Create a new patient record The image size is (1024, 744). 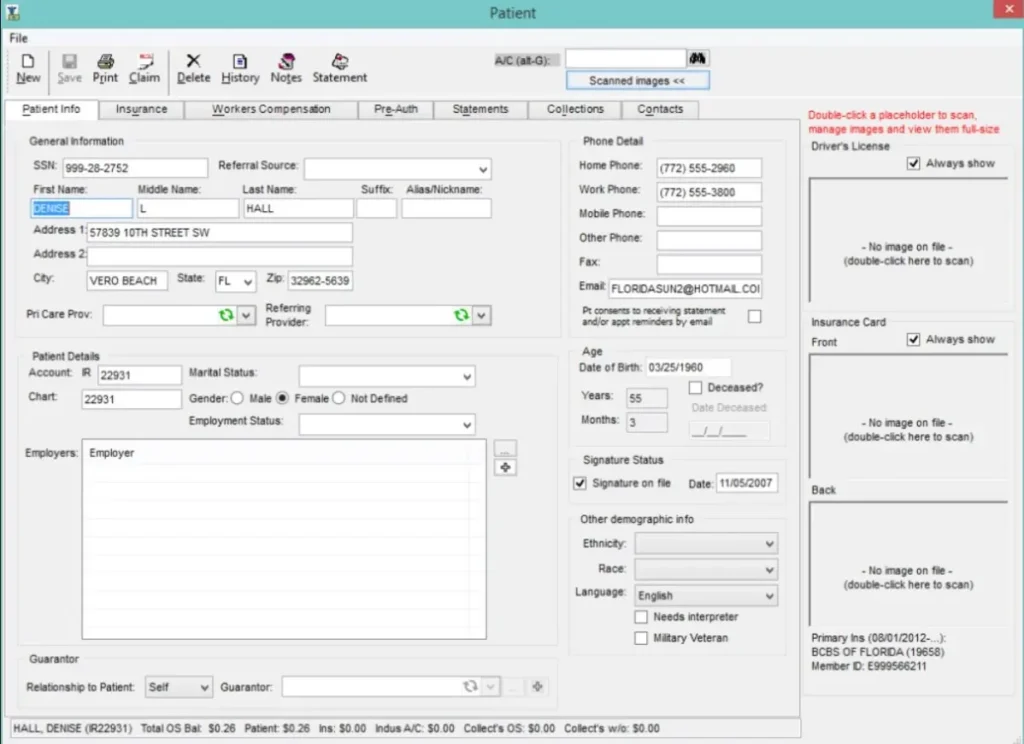pyautogui.click(x=27, y=67)
